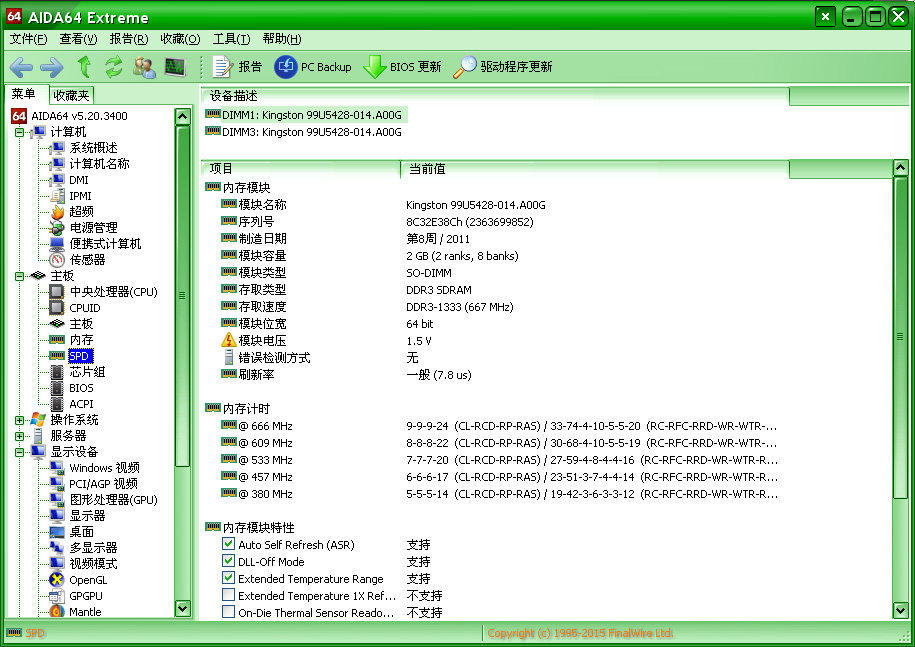Open the 查看(V) menu
The width and height of the screenshot is (915, 647).
point(78,39)
